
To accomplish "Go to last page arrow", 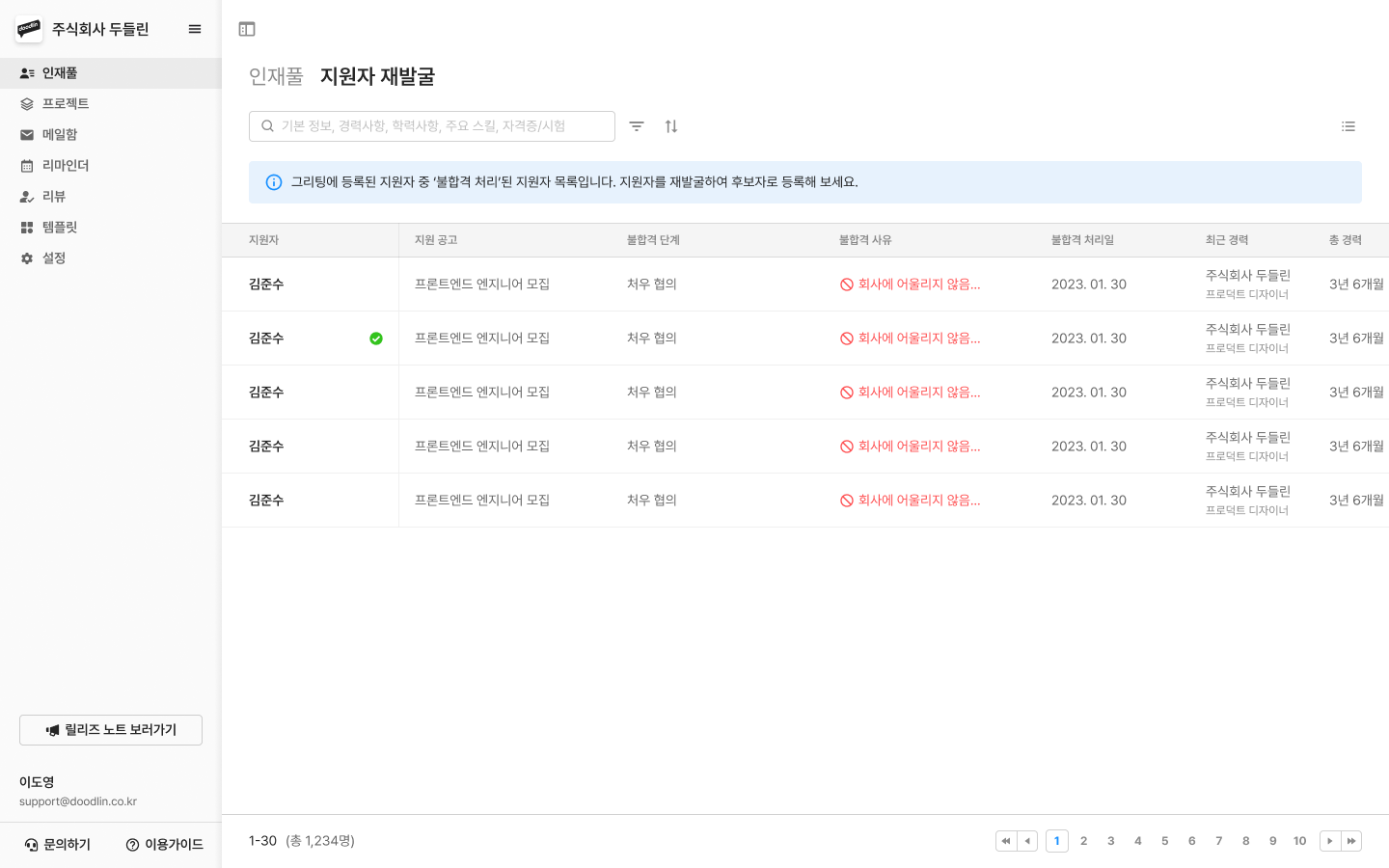I will (1351, 841).
